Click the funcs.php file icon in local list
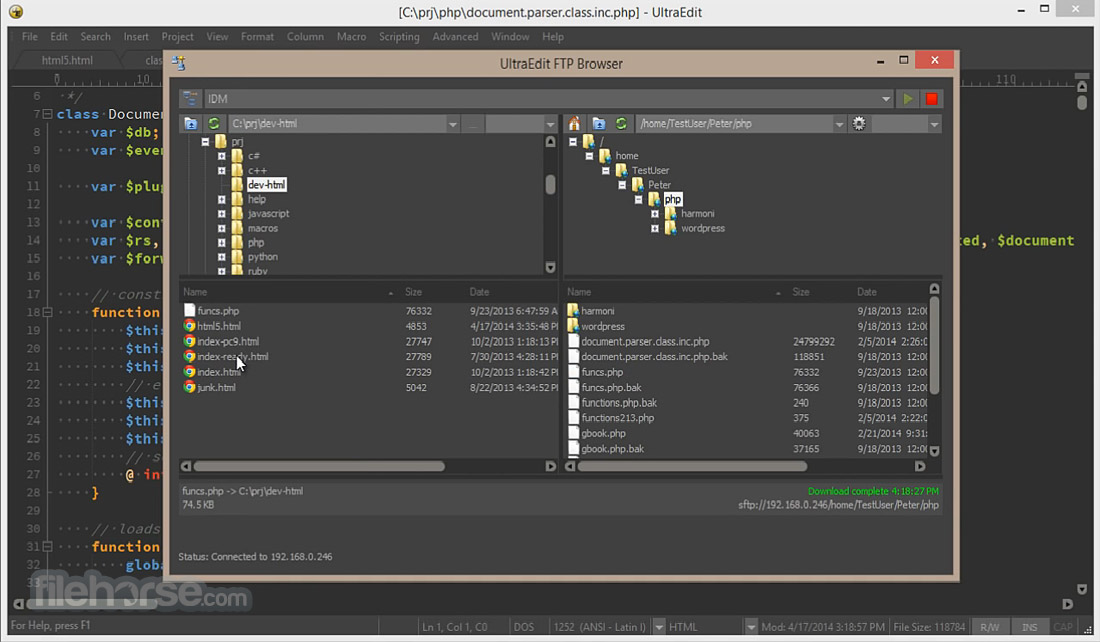Image resolution: width=1100 pixels, height=642 pixels. pyautogui.click(x=189, y=310)
